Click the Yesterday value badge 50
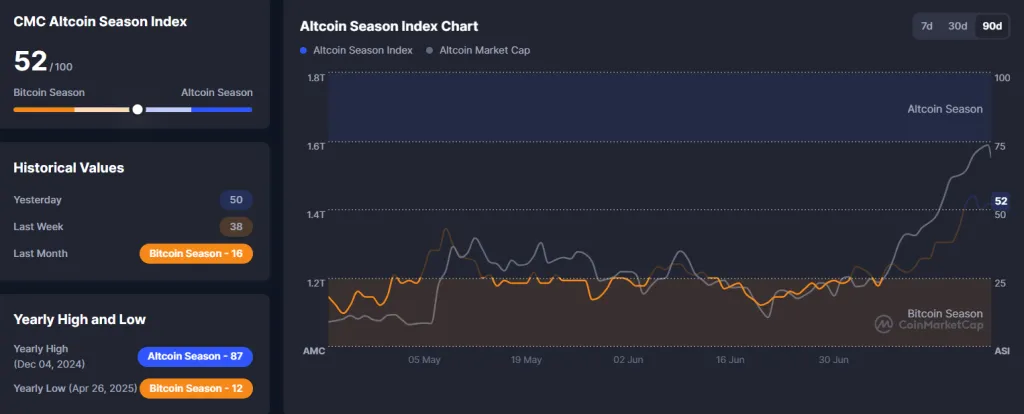Screen dimensions: 1024x414 point(236,200)
